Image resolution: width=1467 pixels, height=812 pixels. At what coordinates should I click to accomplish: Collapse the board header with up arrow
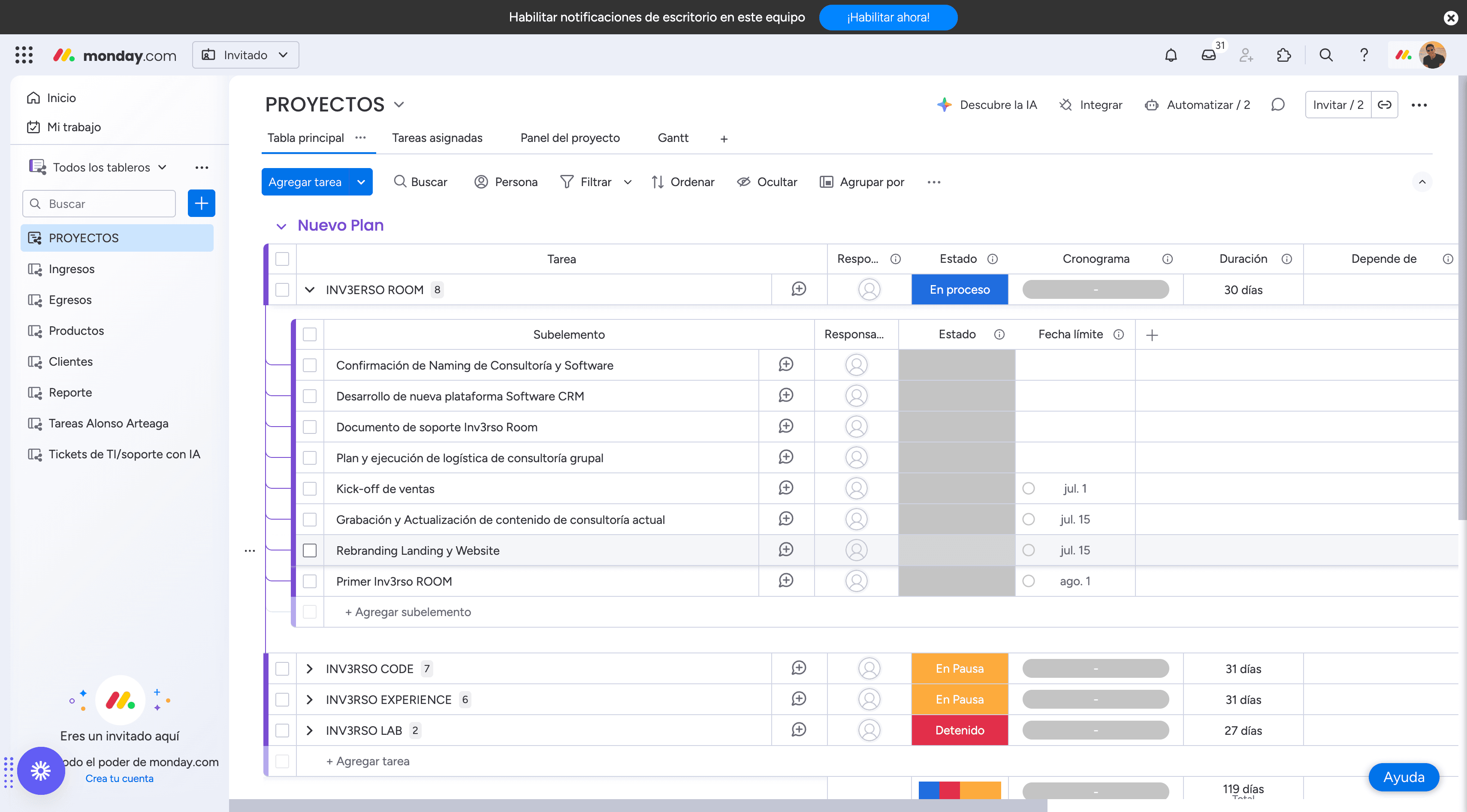pos(1422,182)
